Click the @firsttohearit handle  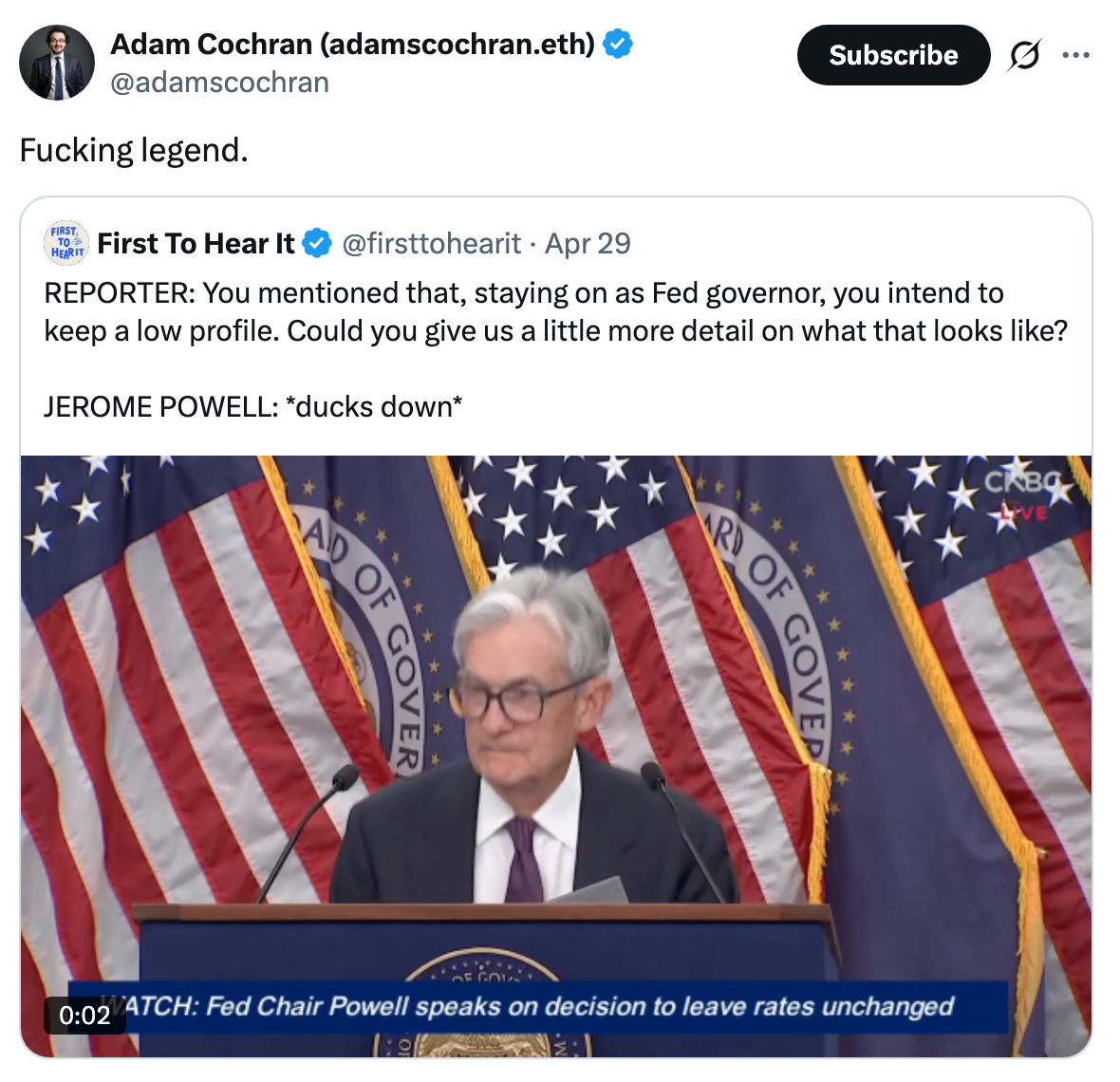point(432,244)
